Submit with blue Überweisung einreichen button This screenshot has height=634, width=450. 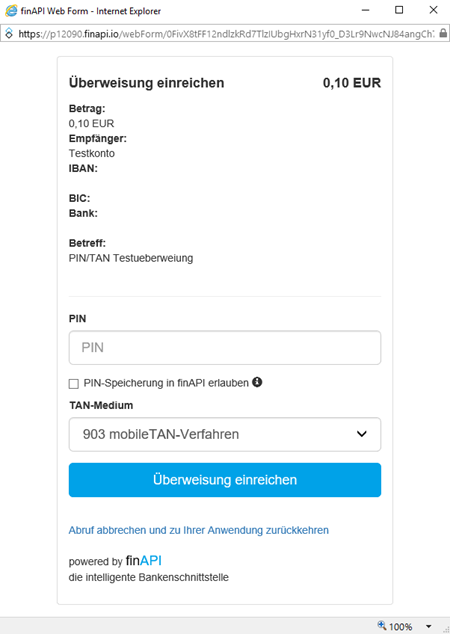point(225,480)
